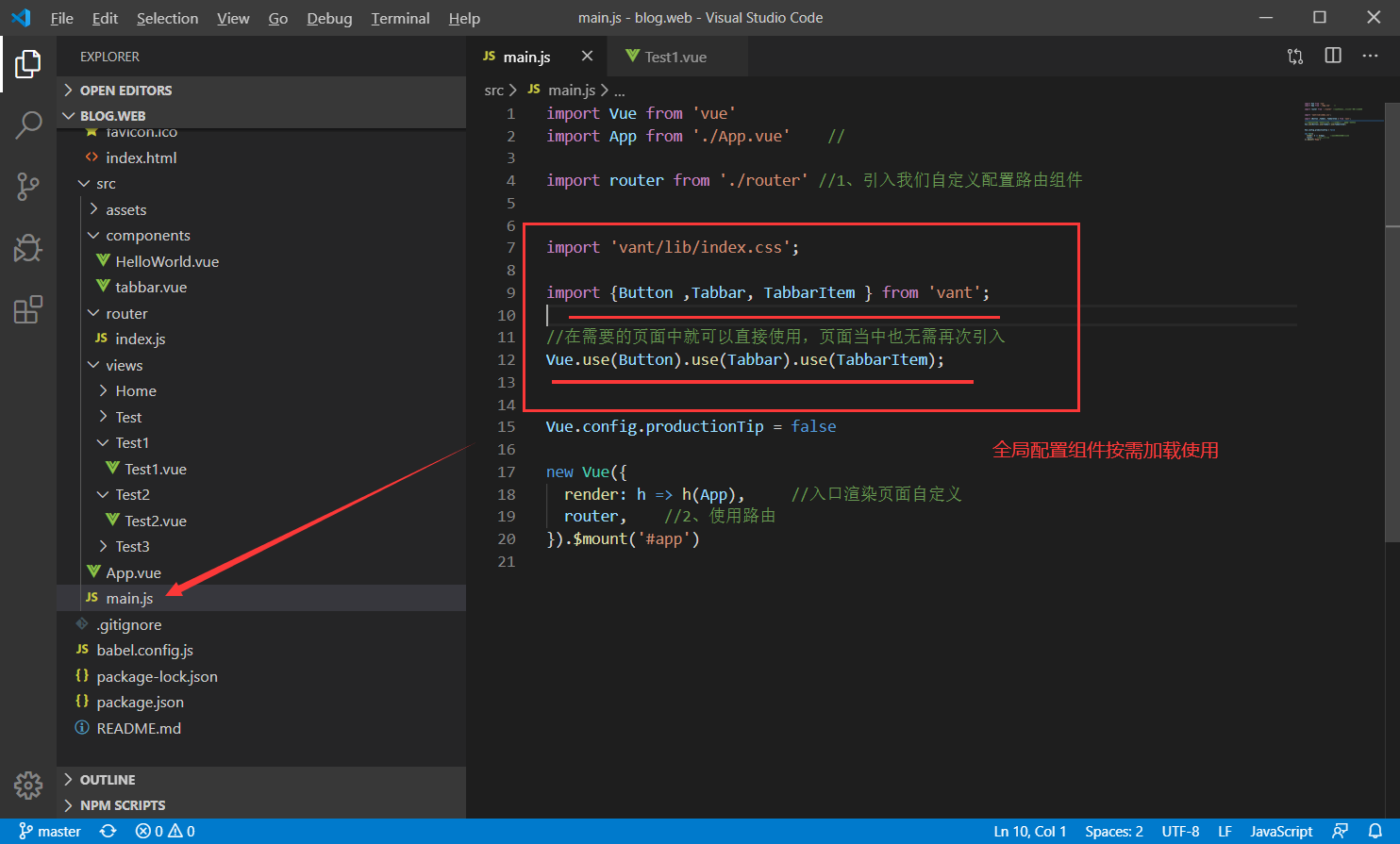Click the master git branch indicator
The height and width of the screenshot is (844, 1400).
[50, 831]
